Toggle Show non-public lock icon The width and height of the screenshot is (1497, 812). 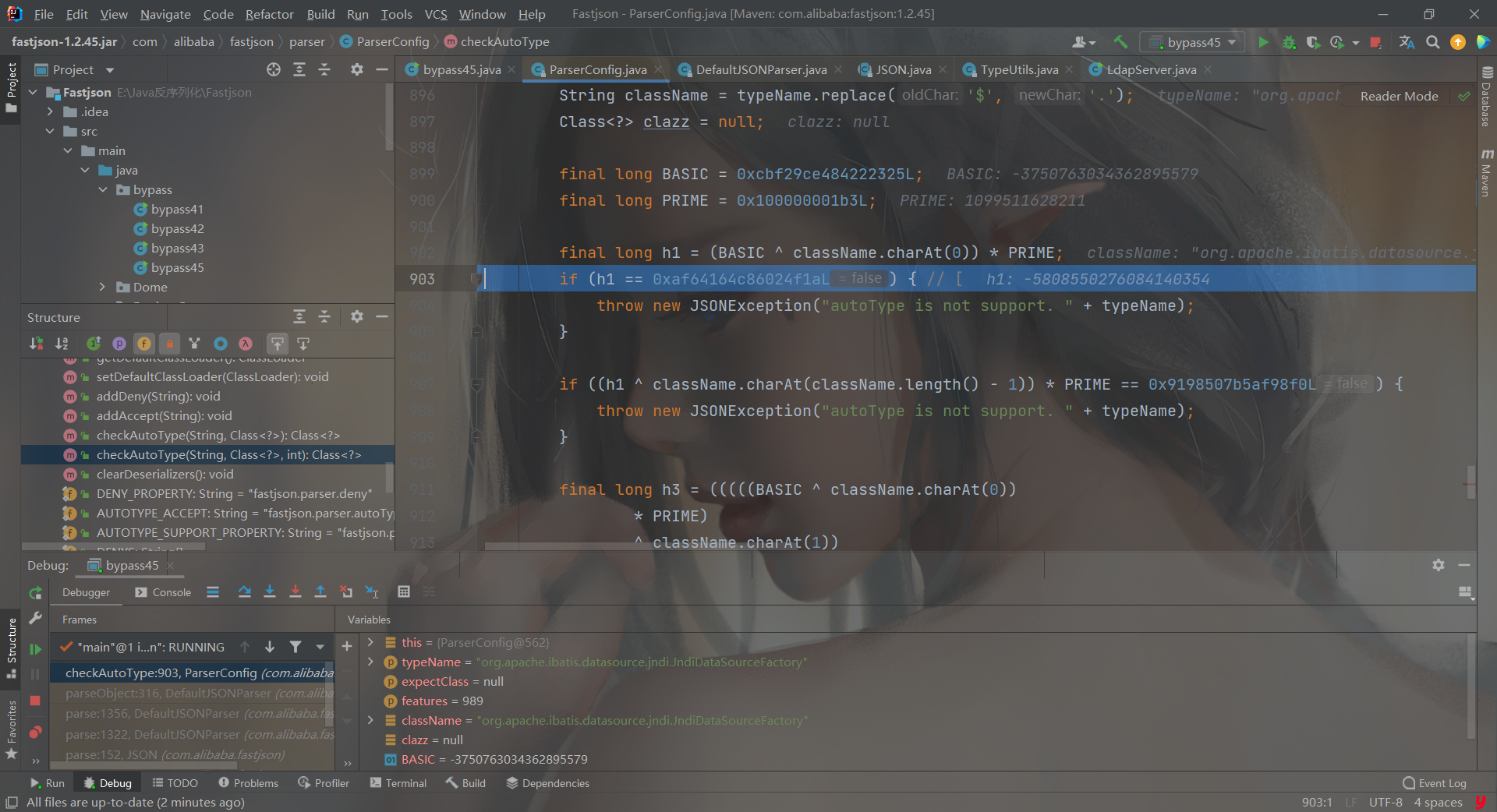click(169, 344)
